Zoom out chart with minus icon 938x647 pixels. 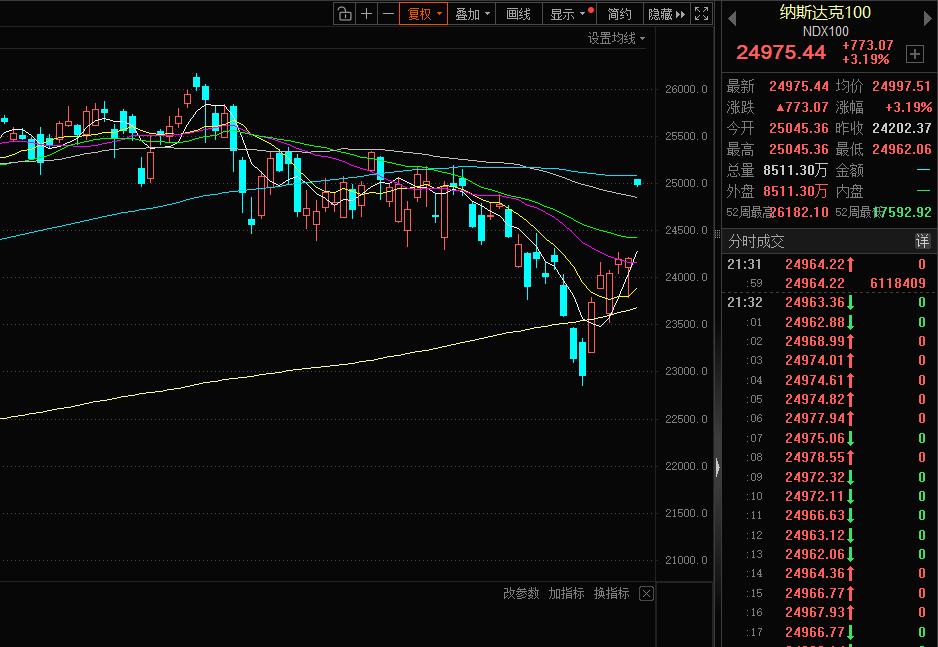(388, 14)
